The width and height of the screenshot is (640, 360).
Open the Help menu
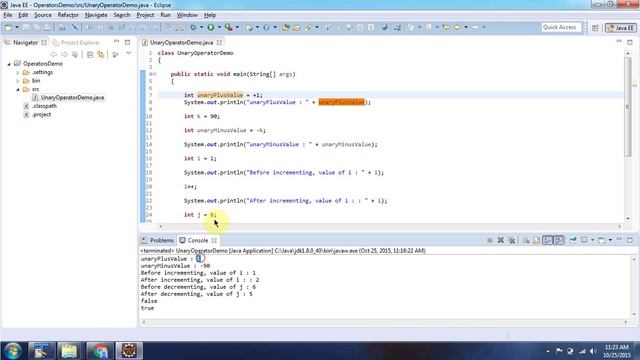click(x=210, y=15)
